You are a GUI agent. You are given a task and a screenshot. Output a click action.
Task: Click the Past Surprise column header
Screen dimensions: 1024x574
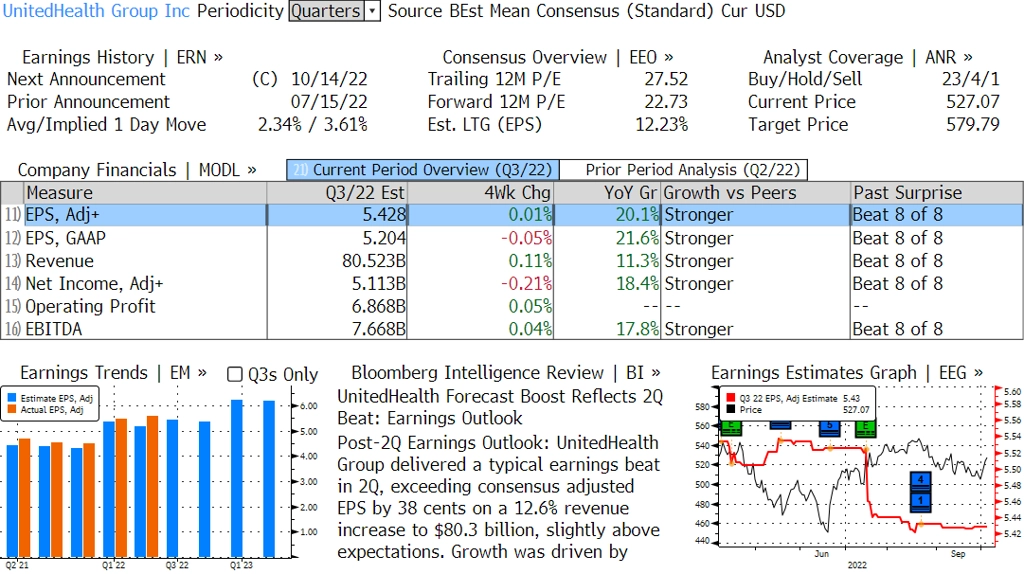click(936, 193)
